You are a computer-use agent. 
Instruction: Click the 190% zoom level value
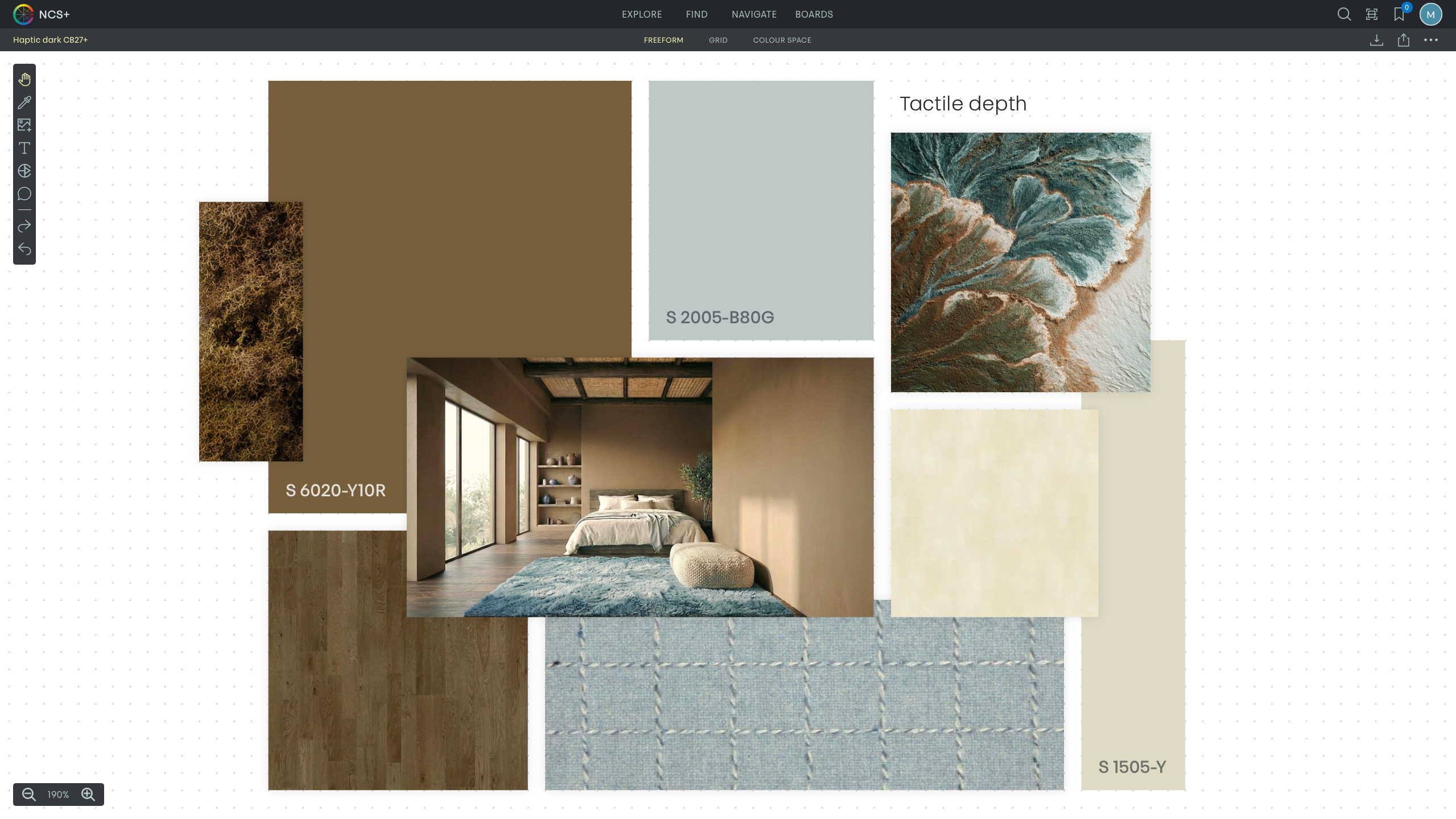click(58, 795)
